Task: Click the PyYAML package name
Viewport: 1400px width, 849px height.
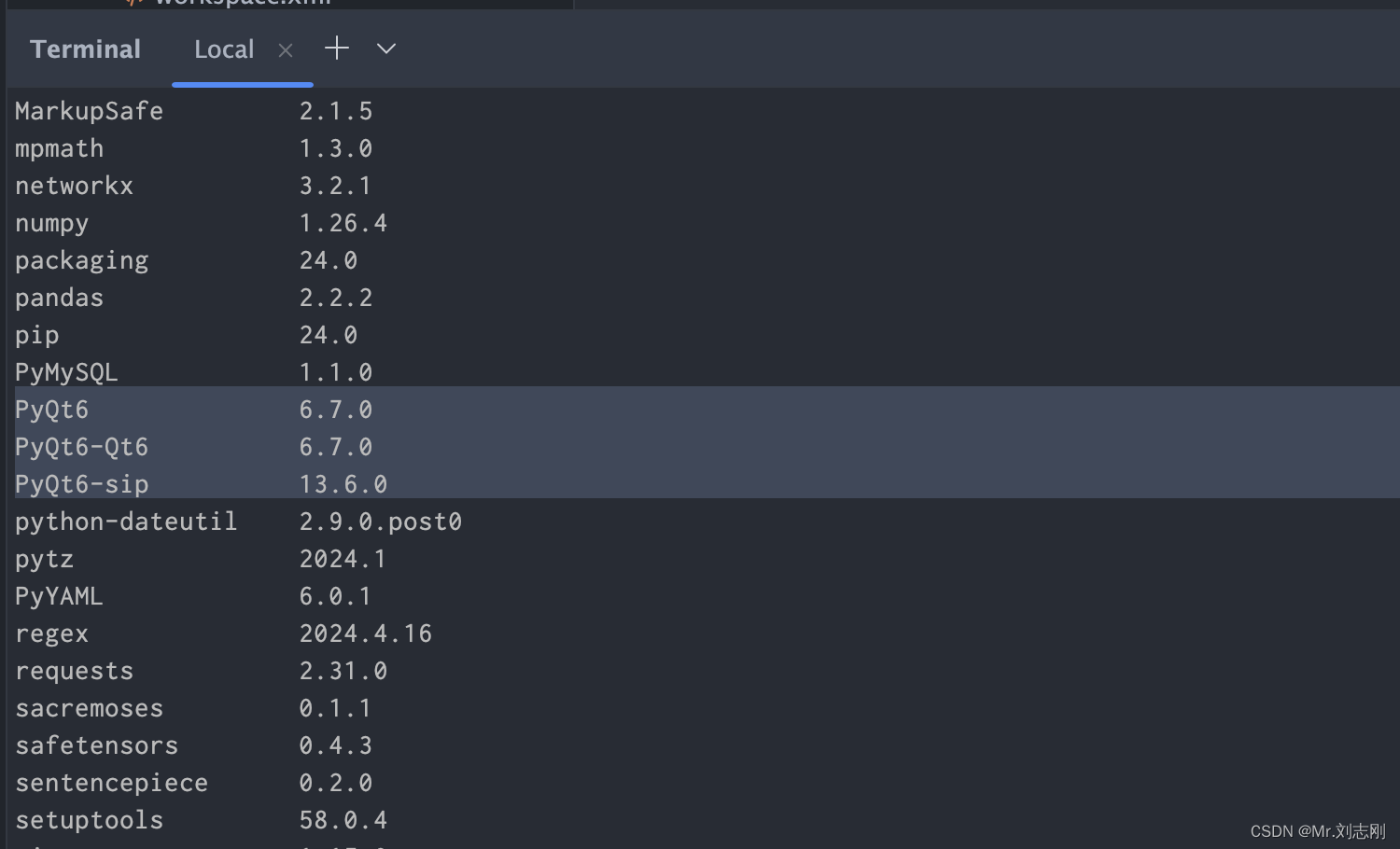Action: (x=59, y=596)
